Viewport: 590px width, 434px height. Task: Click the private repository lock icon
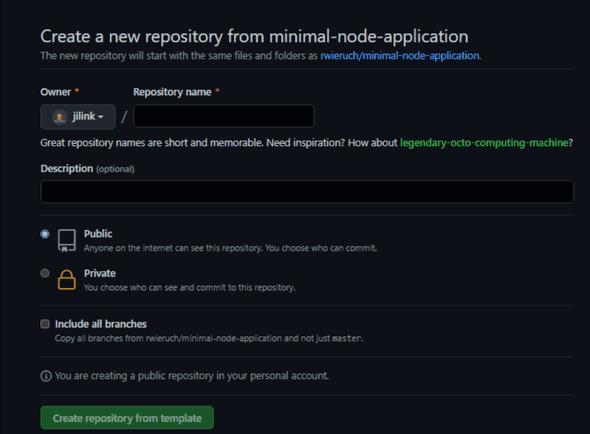(67, 280)
